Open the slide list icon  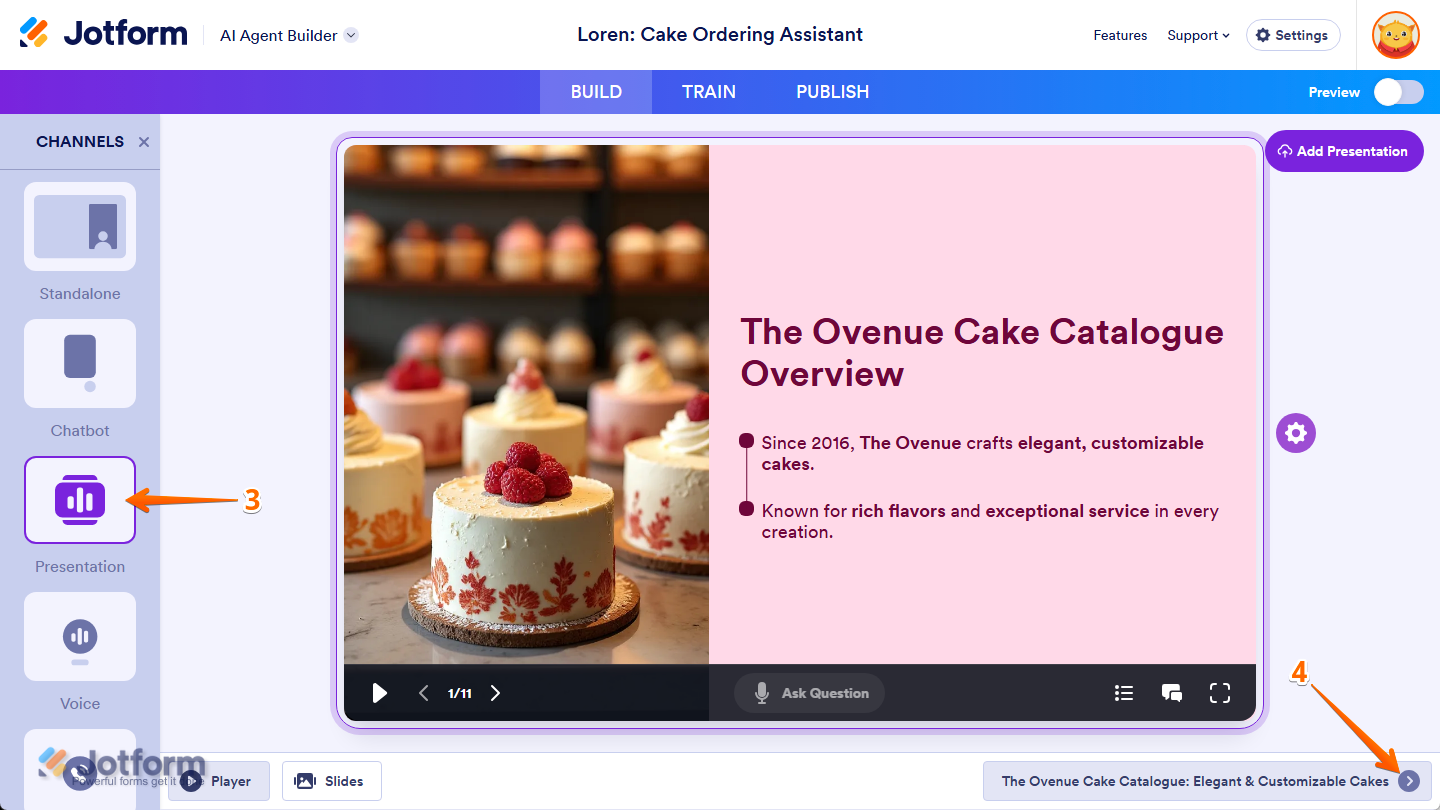[1124, 693]
